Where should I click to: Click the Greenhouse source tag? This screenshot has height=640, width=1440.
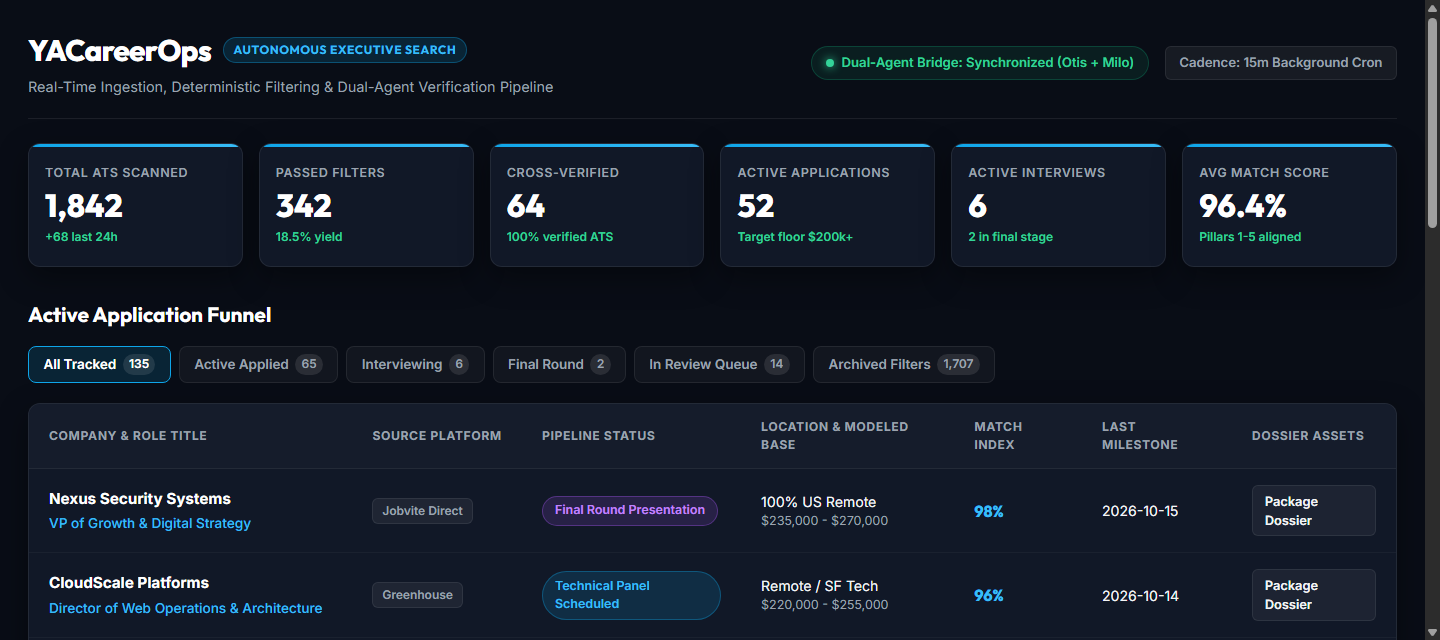(417, 595)
